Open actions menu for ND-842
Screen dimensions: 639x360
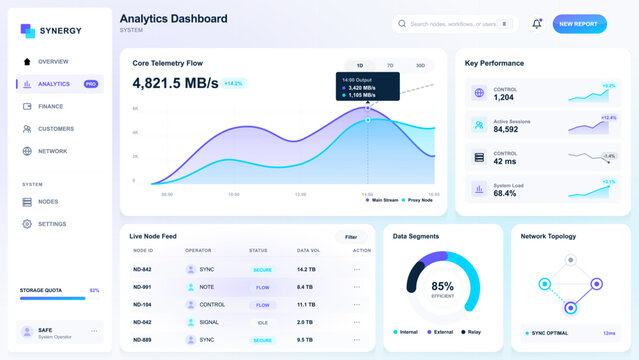click(357, 269)
